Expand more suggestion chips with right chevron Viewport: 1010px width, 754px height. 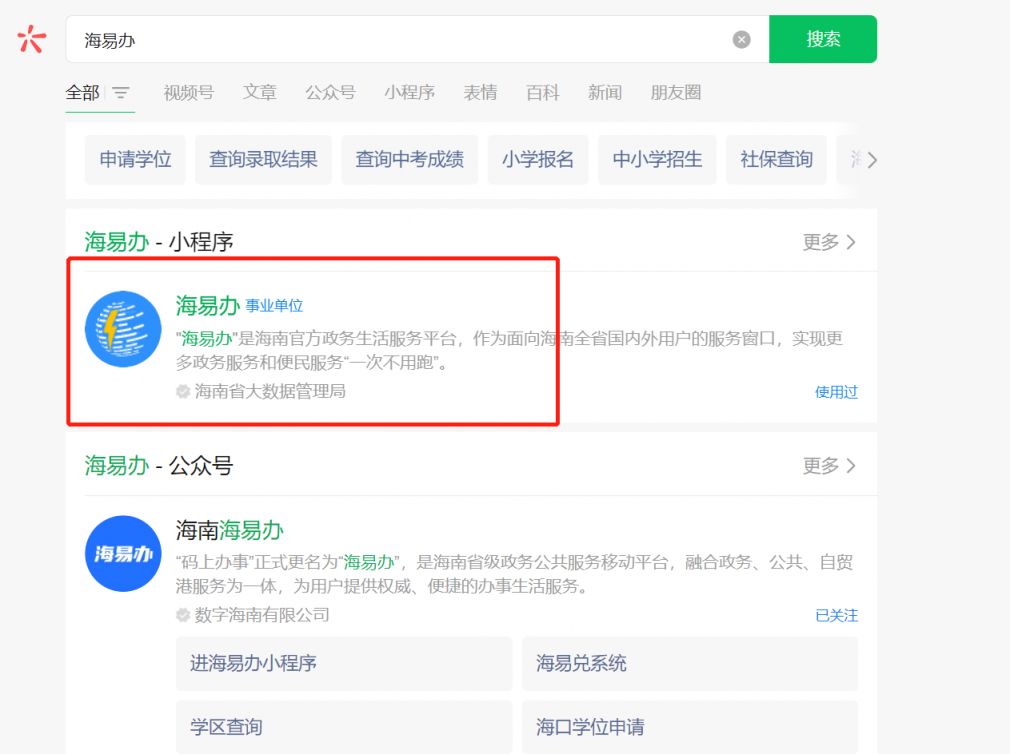[872, 160]
